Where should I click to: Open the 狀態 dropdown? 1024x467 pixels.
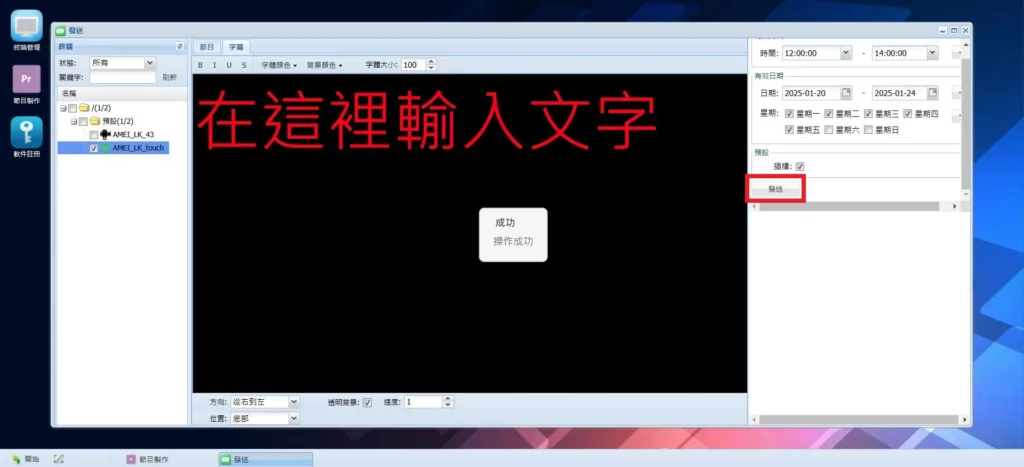150,62
